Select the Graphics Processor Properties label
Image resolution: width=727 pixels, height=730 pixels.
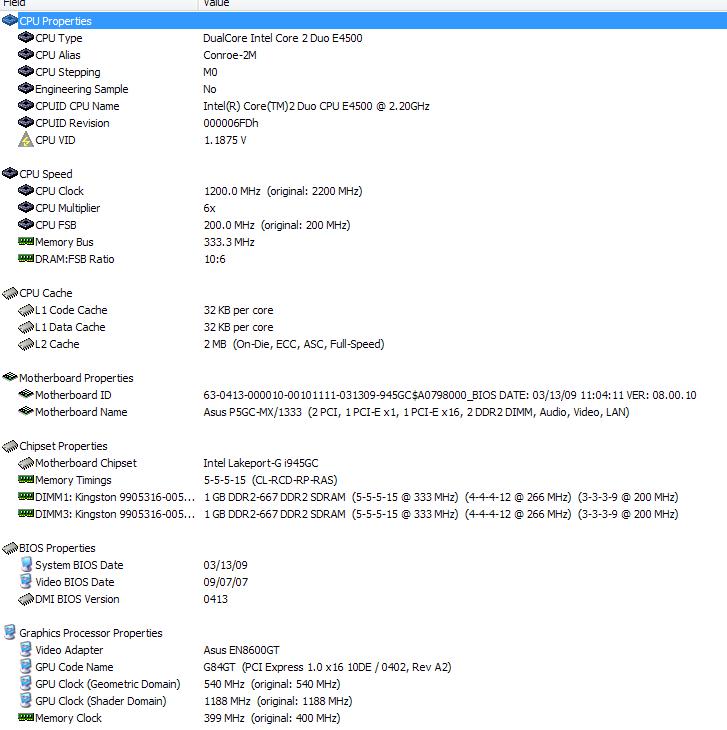(x=91, y=633)
